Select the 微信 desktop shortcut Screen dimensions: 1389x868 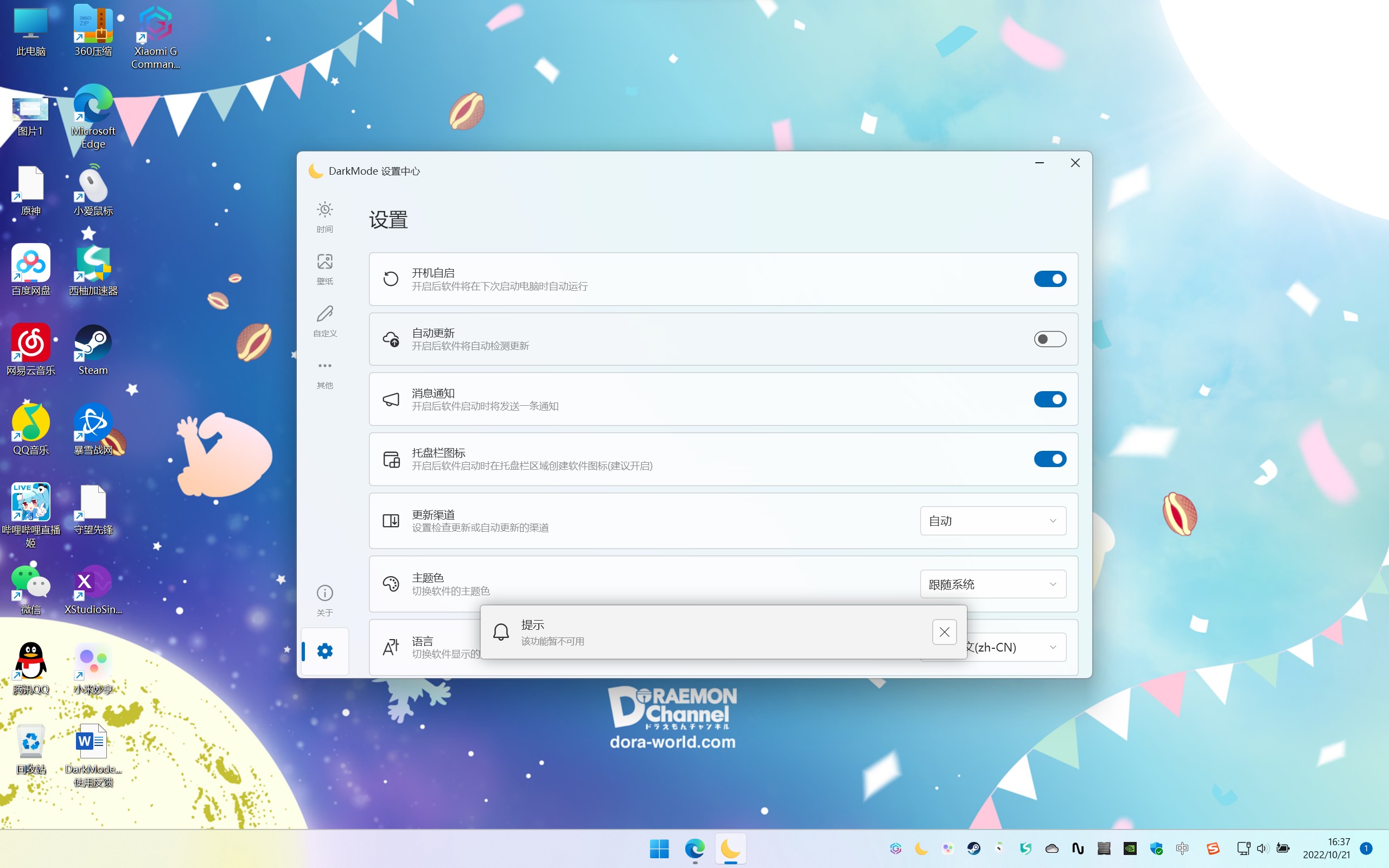(x=31, y=589)
